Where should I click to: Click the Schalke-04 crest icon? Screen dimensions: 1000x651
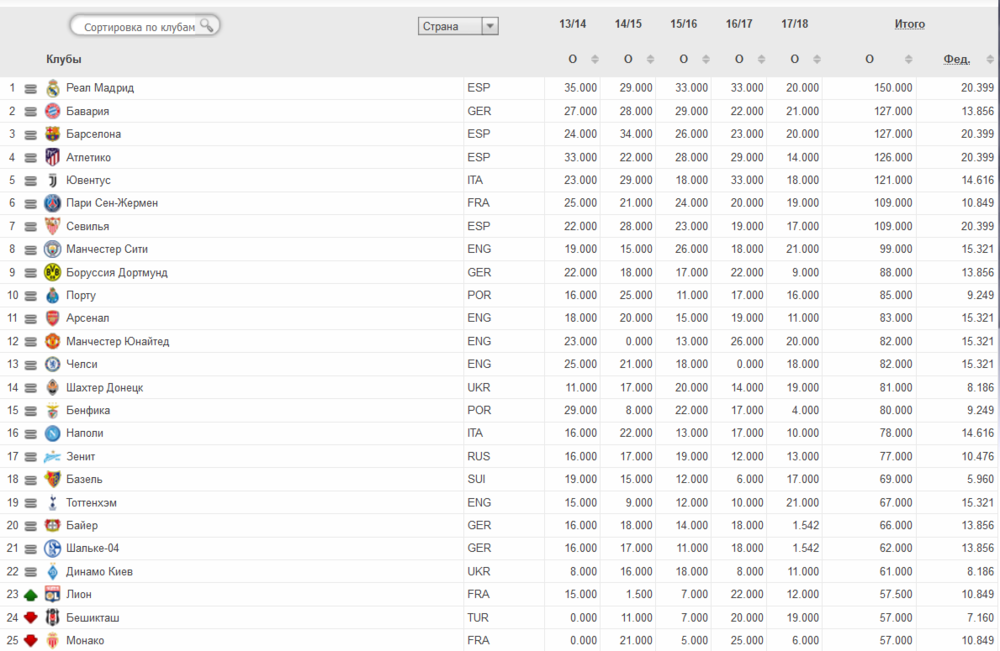pos(53,548)
